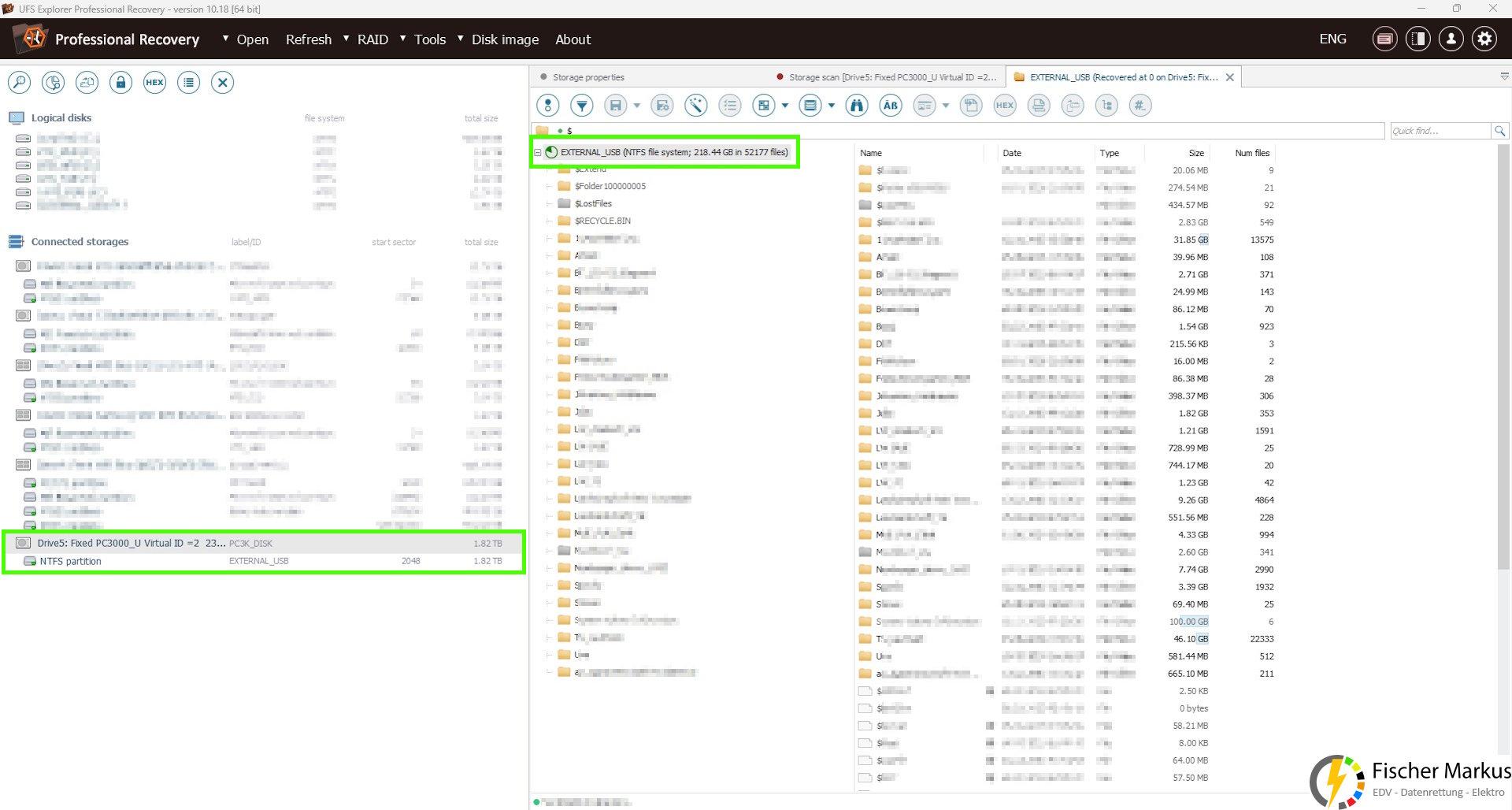Collapse the EXTERNAL_USB root tree node
1512x810 pixels.
[538, 153]
